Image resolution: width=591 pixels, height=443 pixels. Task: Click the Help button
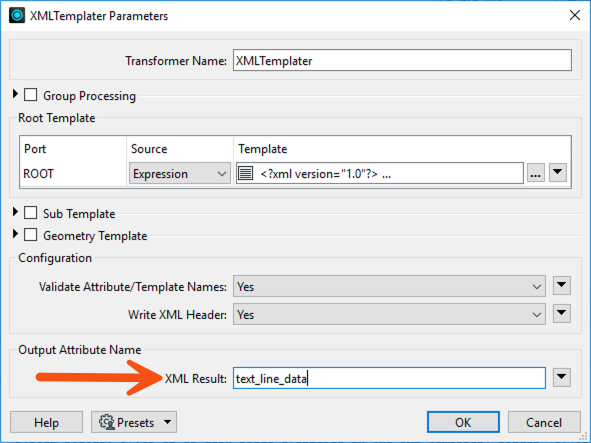coord(46,422)
